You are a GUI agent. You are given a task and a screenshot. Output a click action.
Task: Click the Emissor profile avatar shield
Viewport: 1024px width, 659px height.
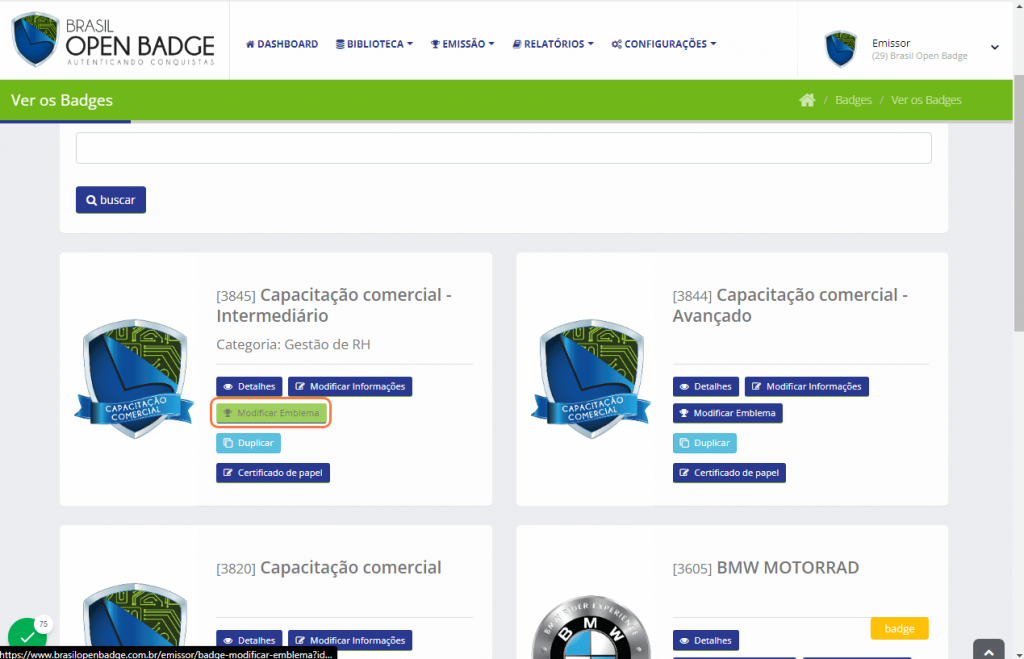coord(840,48)
